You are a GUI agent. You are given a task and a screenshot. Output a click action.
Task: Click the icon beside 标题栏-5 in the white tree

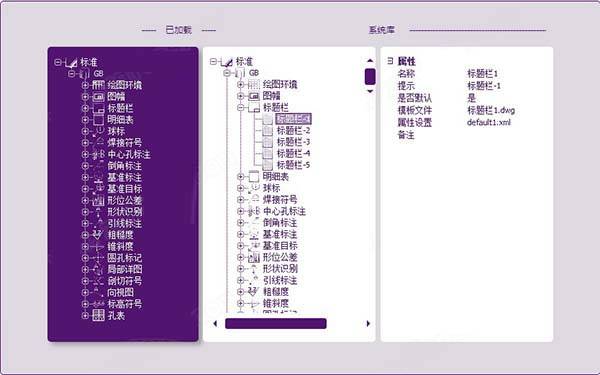268,165
